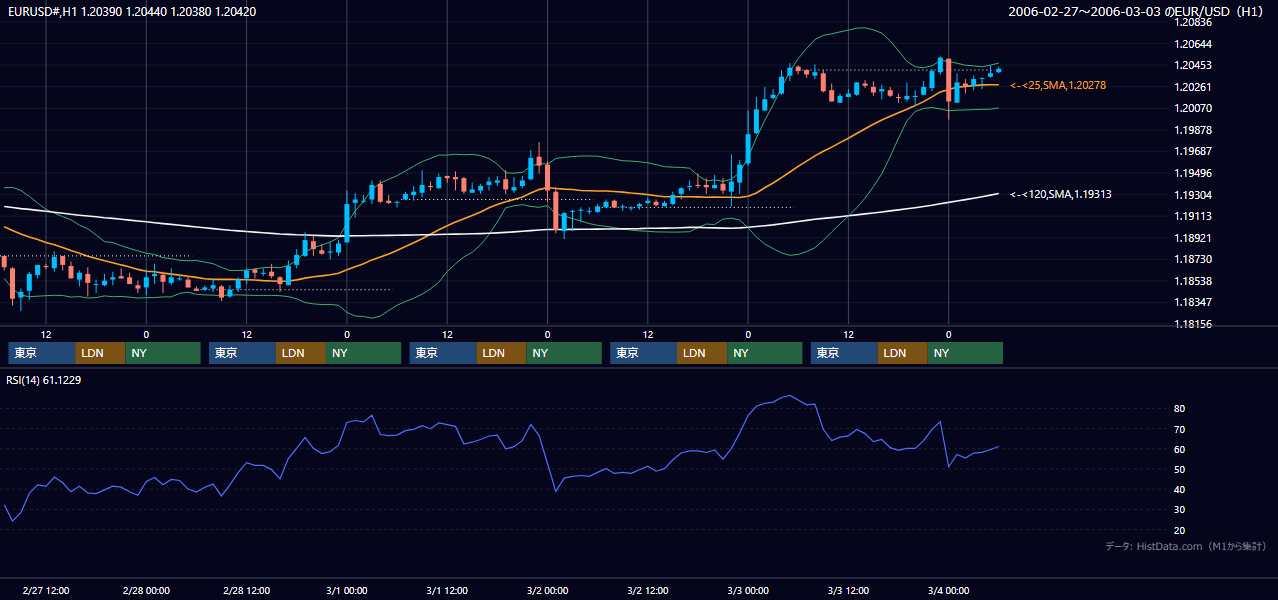Click RSI scale value 60
Image resolution: width=1278 pixels, height=600 pixels.
[1179, 449]
